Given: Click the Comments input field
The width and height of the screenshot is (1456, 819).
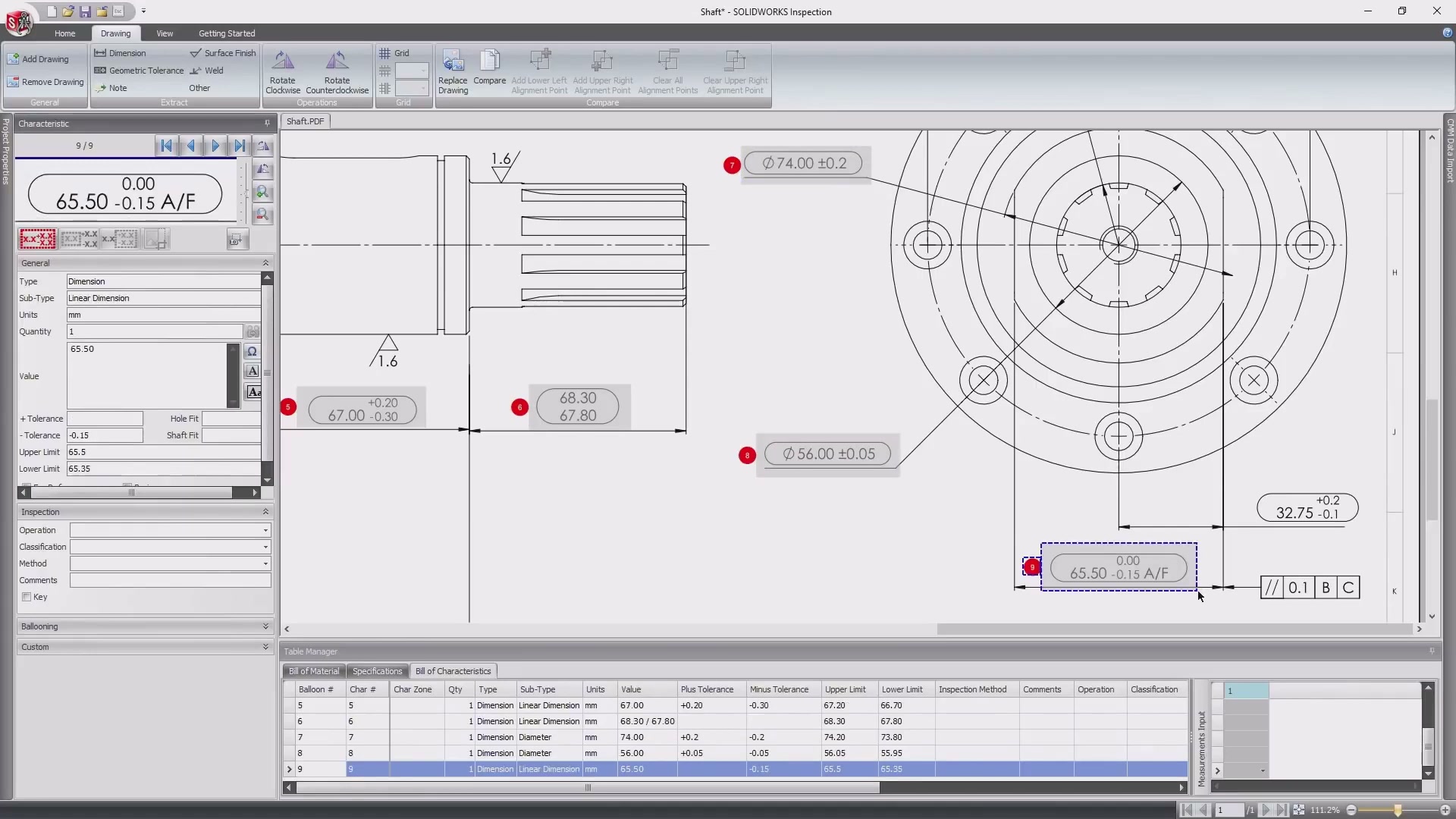Looking at the screenshot, I should (x=170, y=580).
